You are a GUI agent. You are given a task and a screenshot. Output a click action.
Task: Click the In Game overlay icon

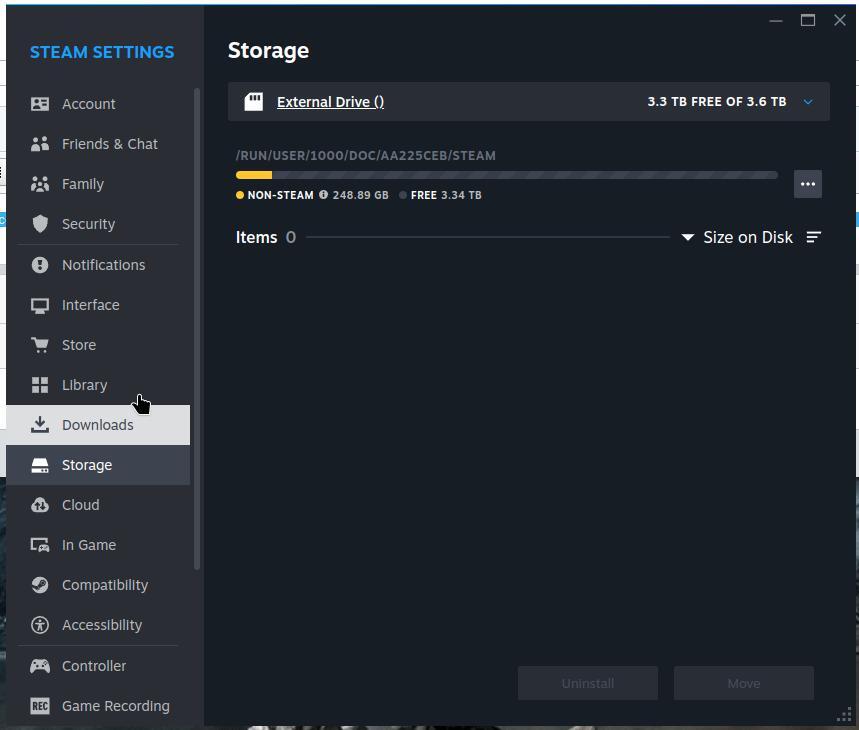tap(39, 545)
